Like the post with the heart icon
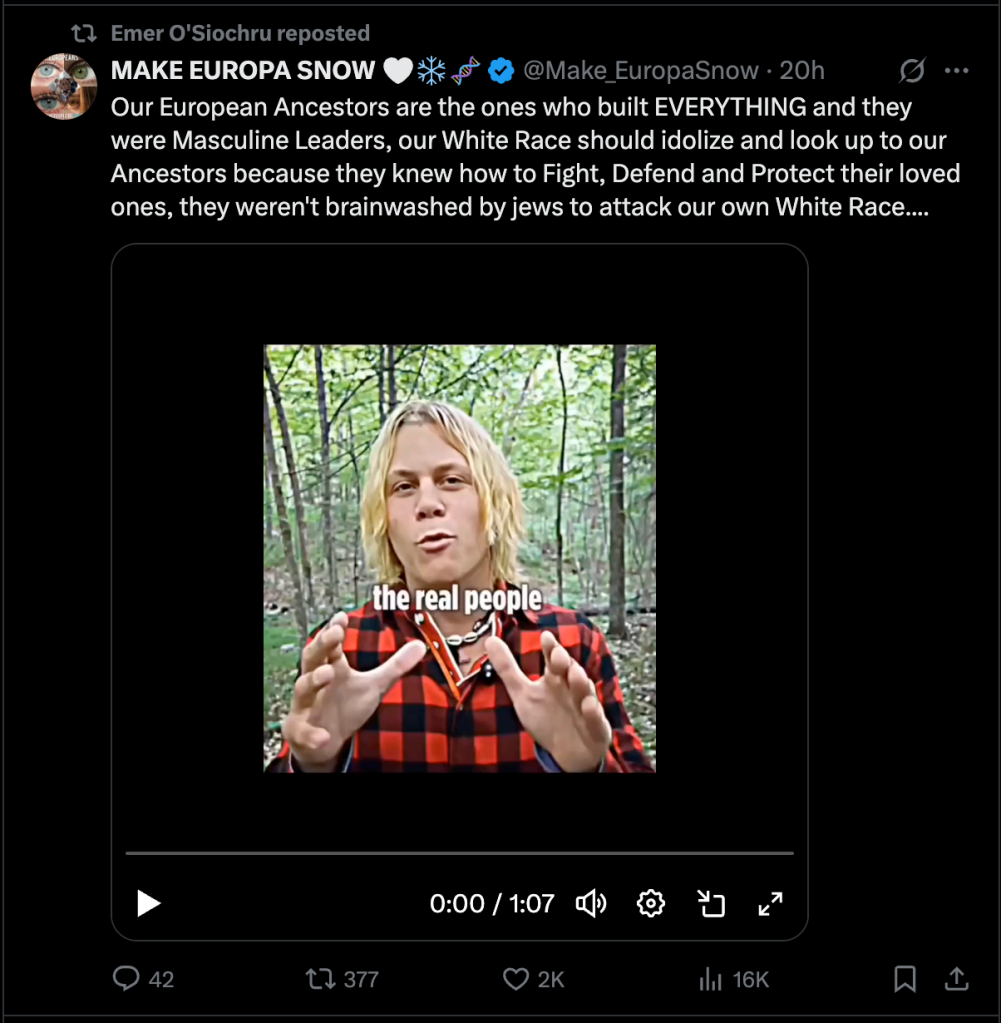Screen dimensions: 1001x1023 [515, 979]
